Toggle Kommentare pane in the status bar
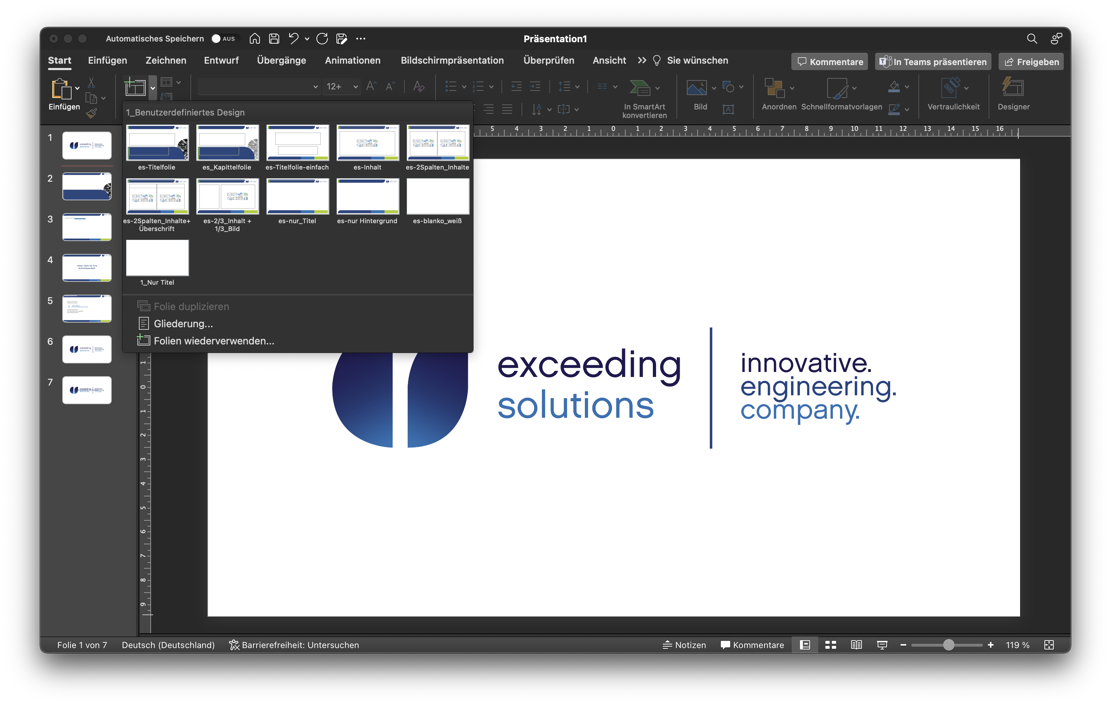This screenshot has width=1110, height=706. 752,645
